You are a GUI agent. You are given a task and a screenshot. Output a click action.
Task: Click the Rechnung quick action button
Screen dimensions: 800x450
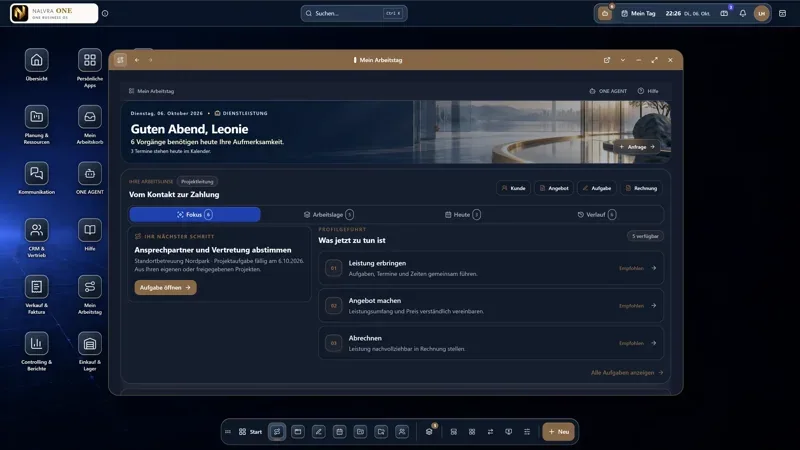[641, 188]
